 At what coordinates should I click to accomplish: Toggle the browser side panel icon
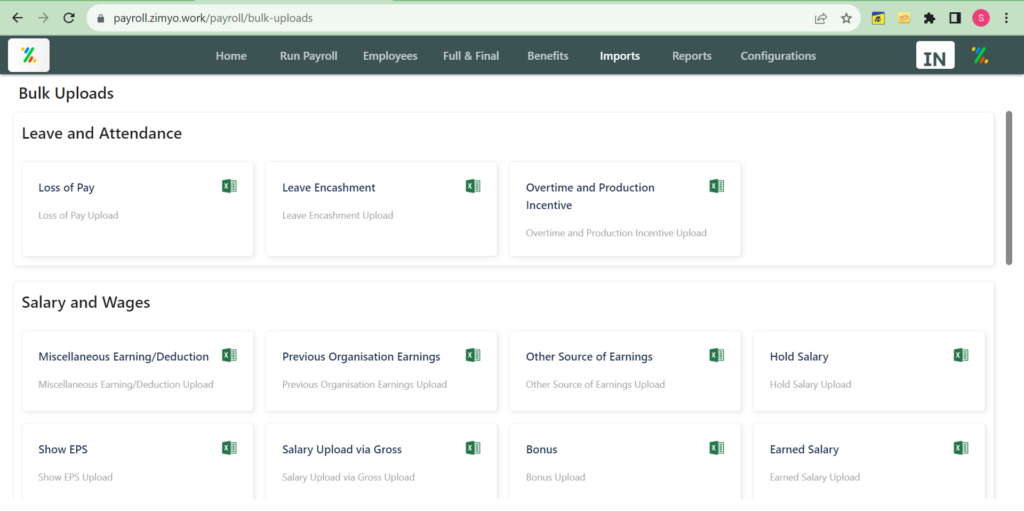pos(955,18)
